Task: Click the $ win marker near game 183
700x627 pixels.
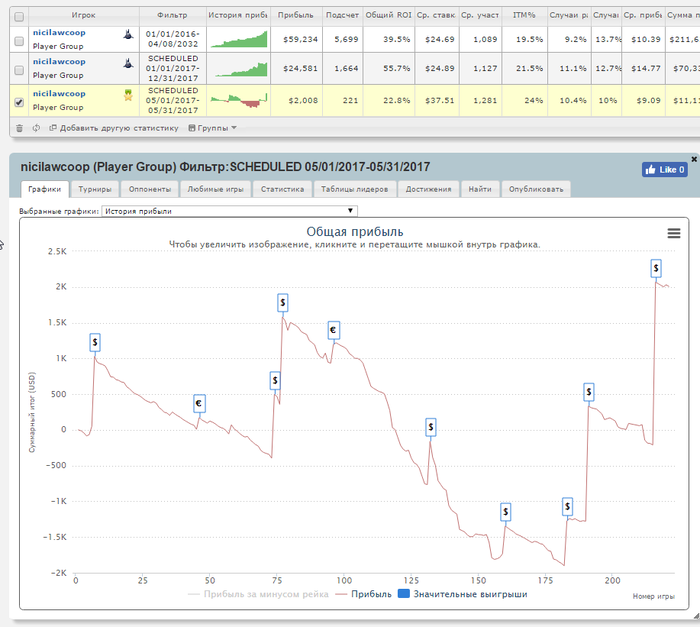Action: coord(567,506)
